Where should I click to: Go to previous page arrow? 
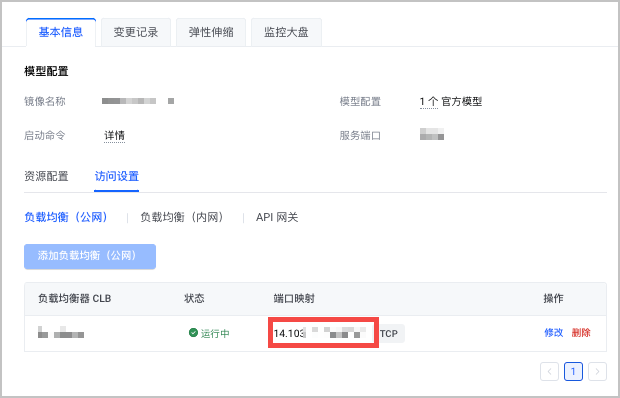tap(549, 372)
